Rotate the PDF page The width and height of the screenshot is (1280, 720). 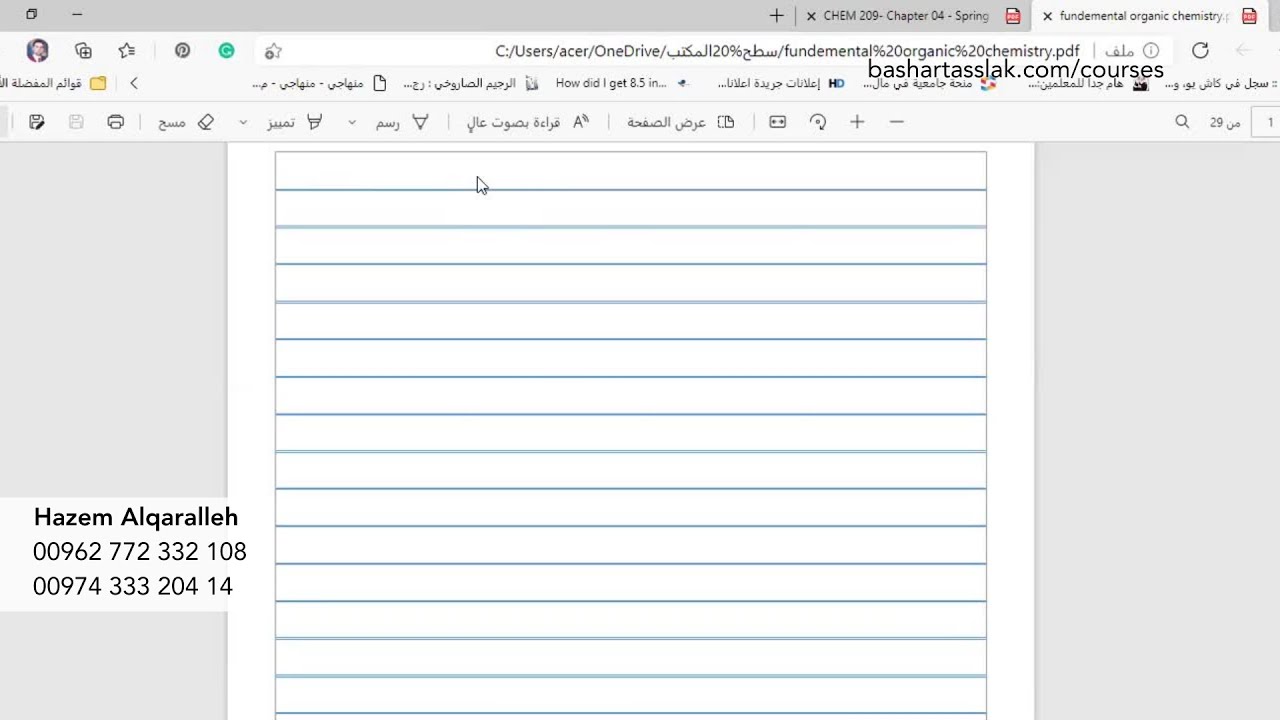[x=818, y=122]
